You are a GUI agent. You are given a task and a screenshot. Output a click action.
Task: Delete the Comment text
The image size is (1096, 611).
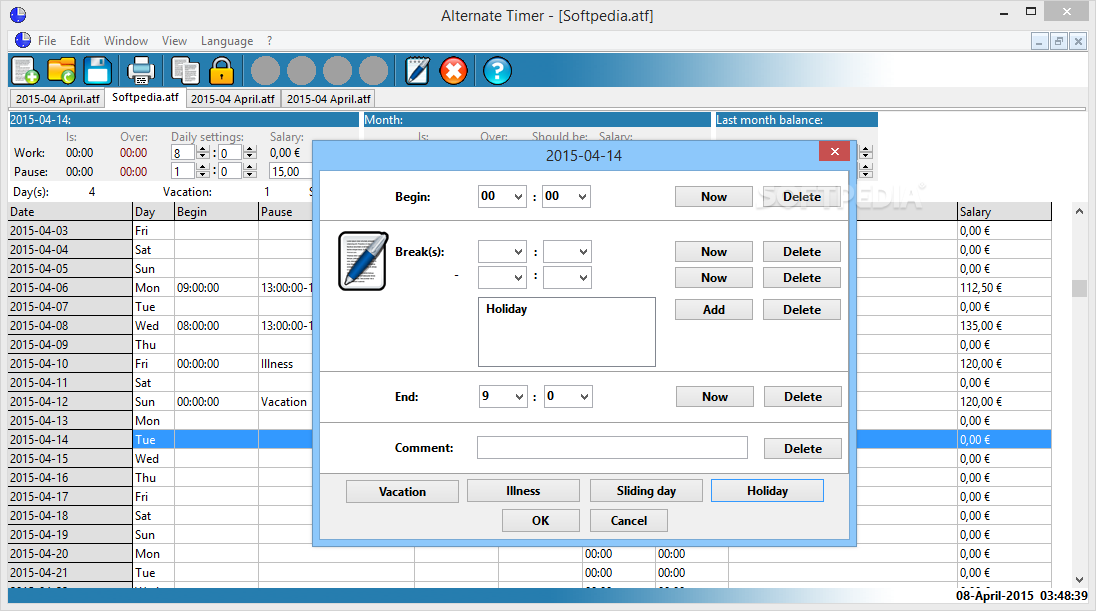[802, 448]
